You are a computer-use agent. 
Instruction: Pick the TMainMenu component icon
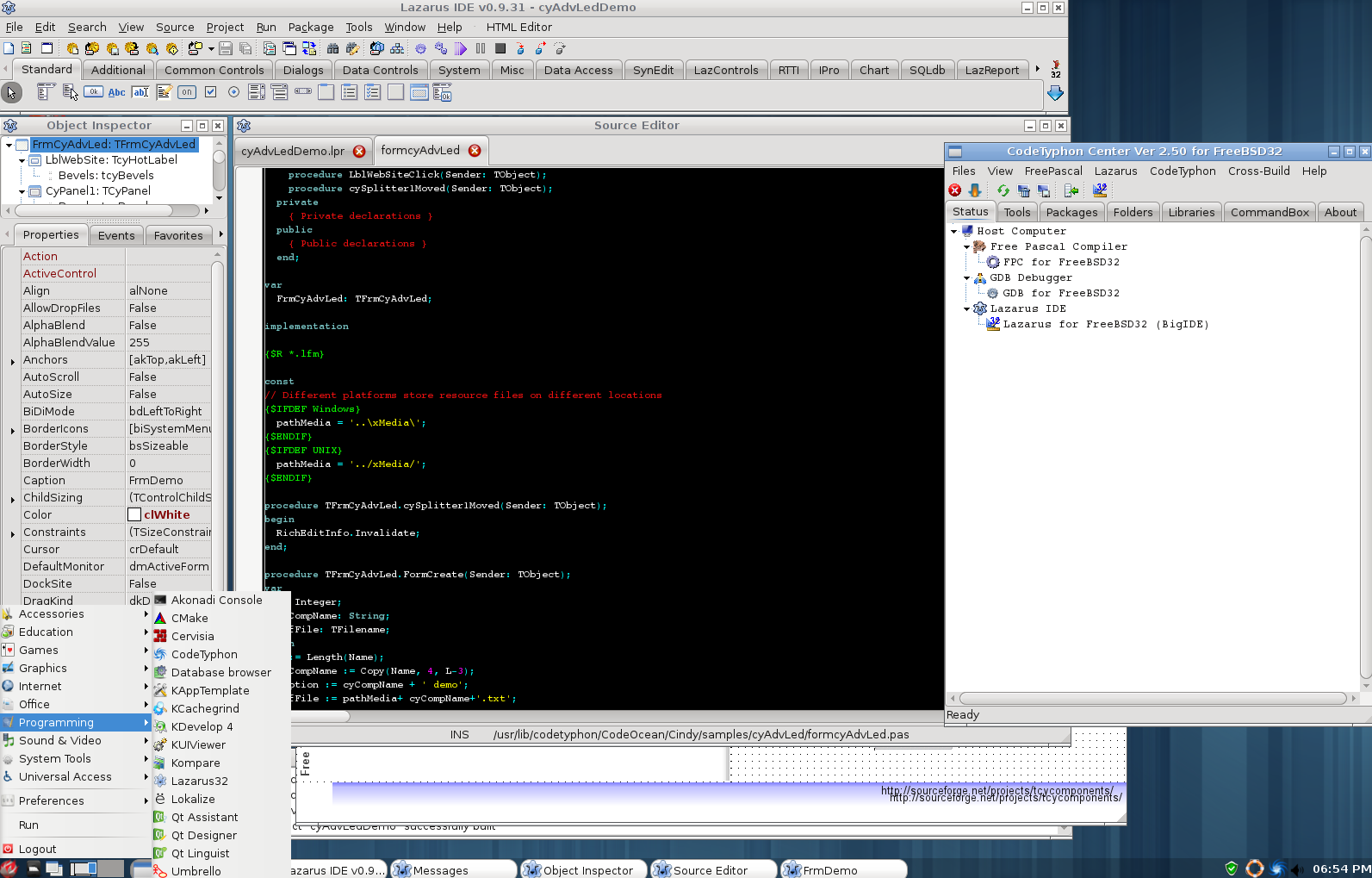pyautogui.click(x=47, y=92)
